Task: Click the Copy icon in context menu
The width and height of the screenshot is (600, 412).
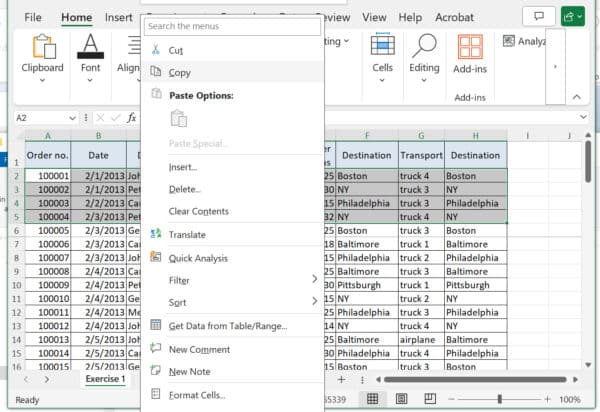Action: click(156, 71)
